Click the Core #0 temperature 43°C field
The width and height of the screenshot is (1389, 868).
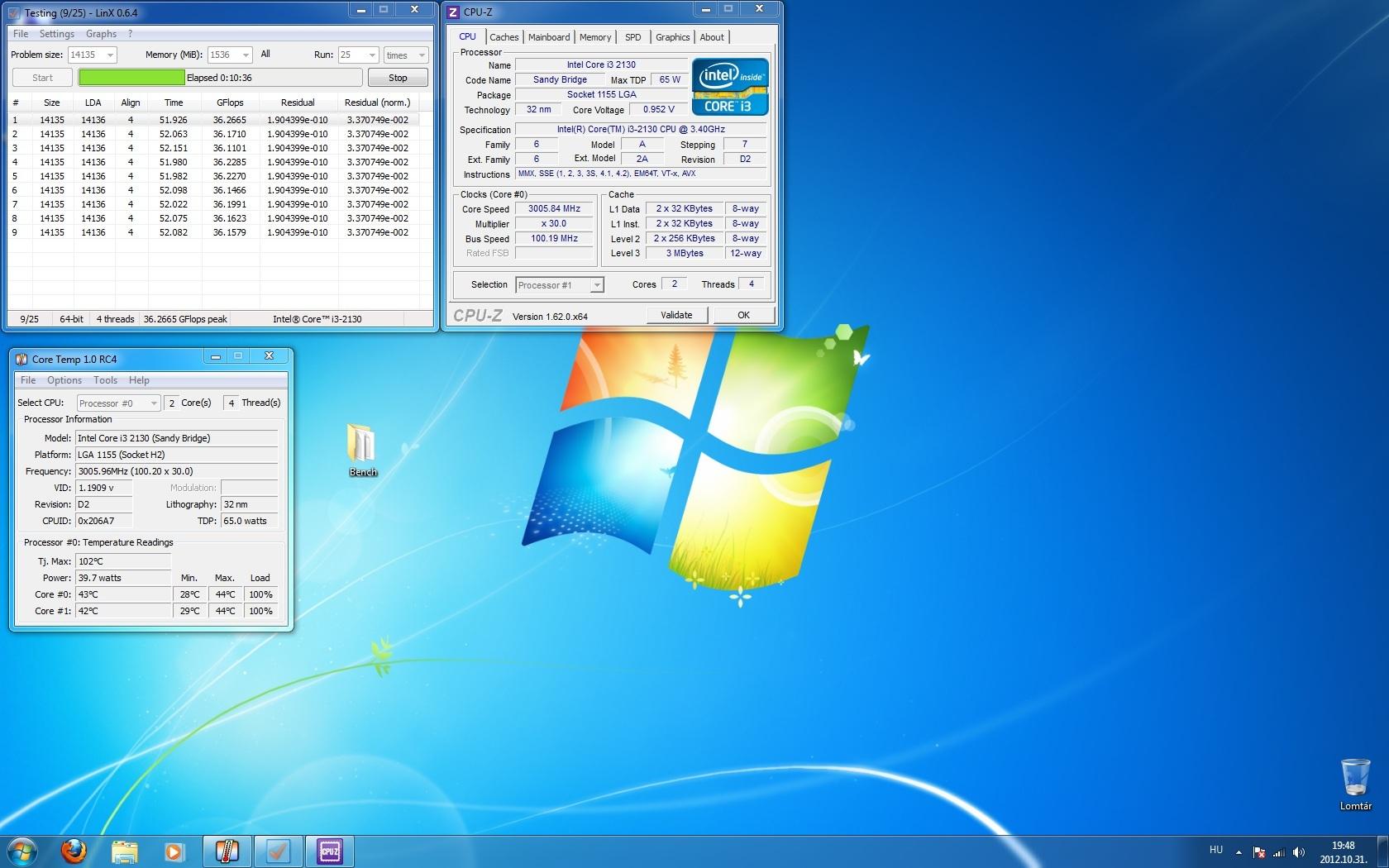[x=123, y=594]
